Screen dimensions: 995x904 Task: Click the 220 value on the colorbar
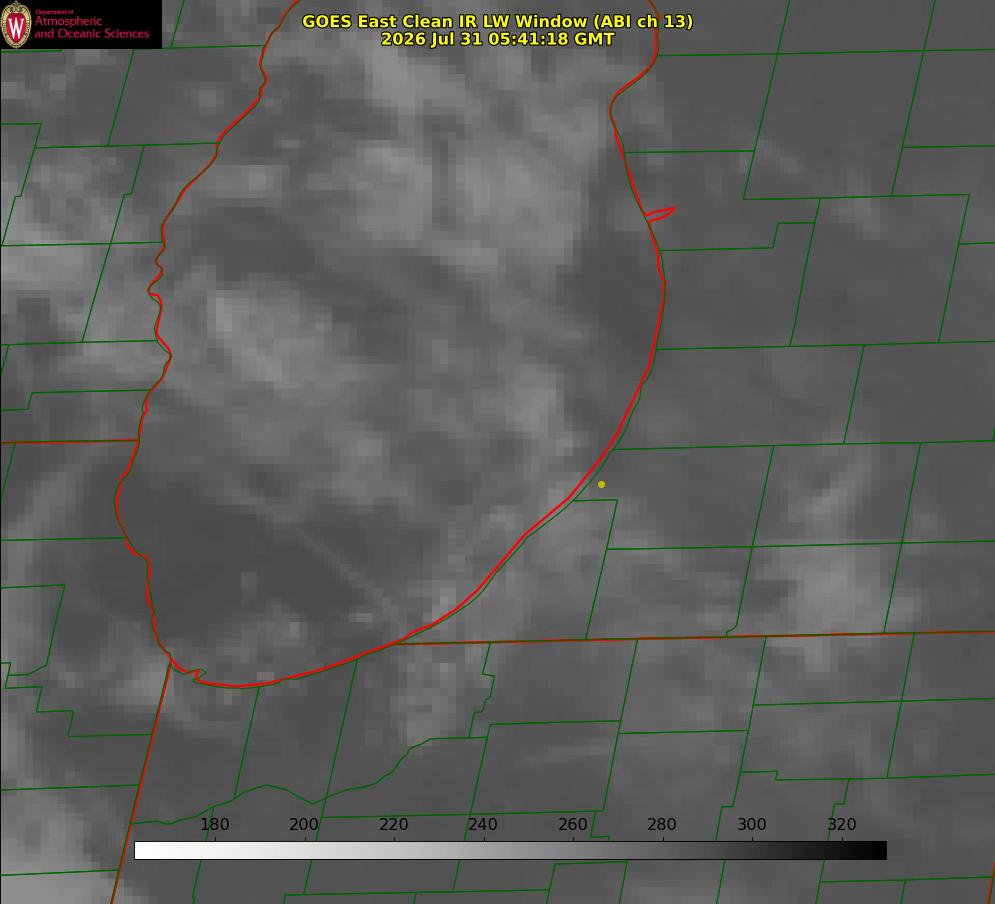(x=393, y=824)
